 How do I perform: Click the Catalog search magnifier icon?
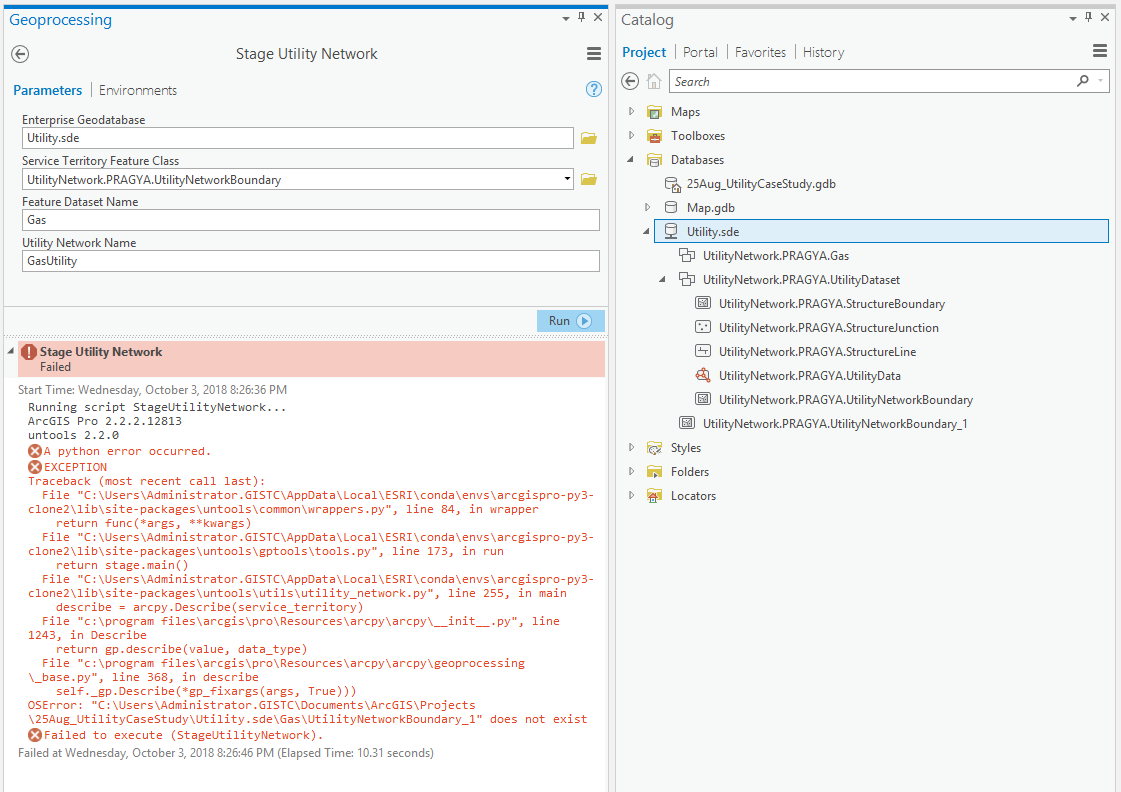coord(1083,82)
